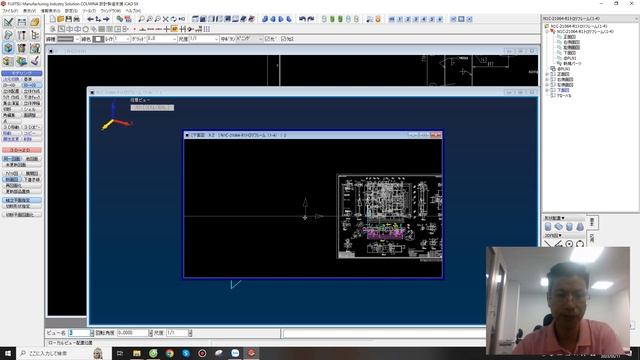Open the third menu bar item
Image resolution: width=640 pixels, height=360 pixels.
click(50, 11)
